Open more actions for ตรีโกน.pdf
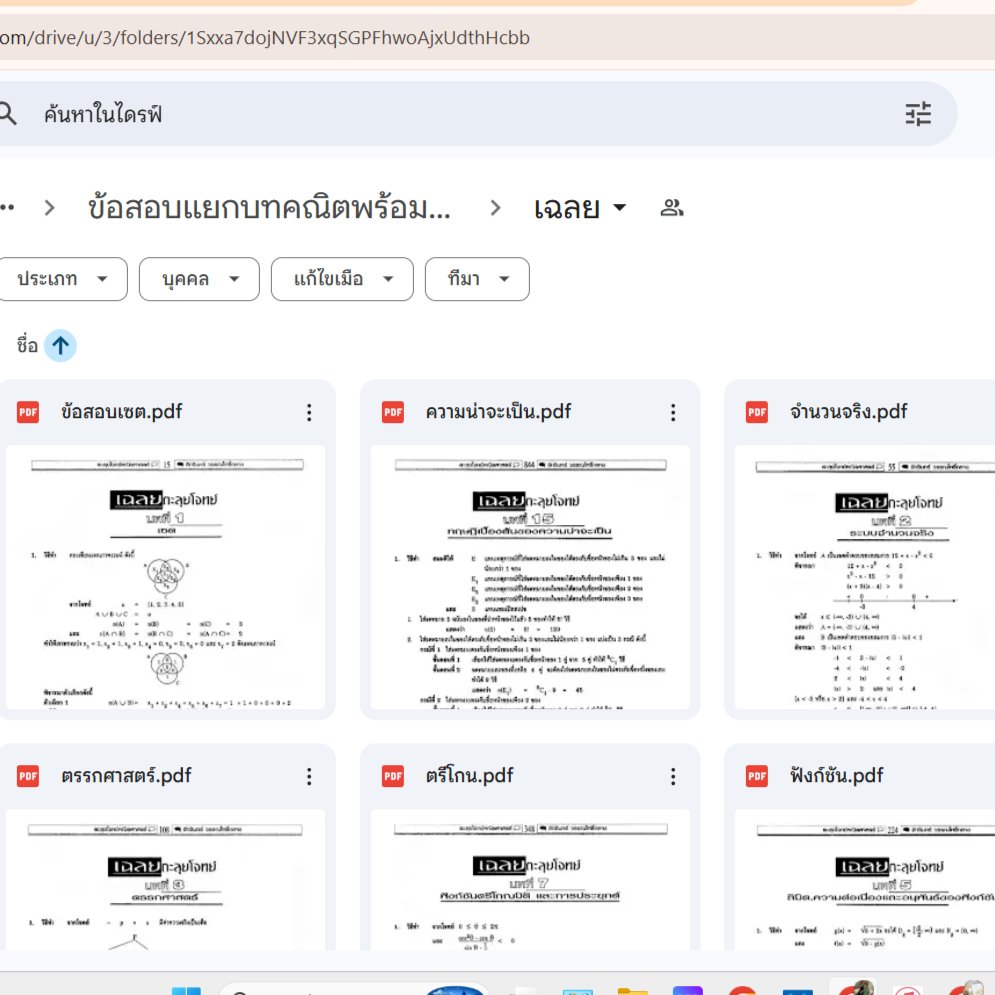The image size is (995, 995). [x=673, y=776]
